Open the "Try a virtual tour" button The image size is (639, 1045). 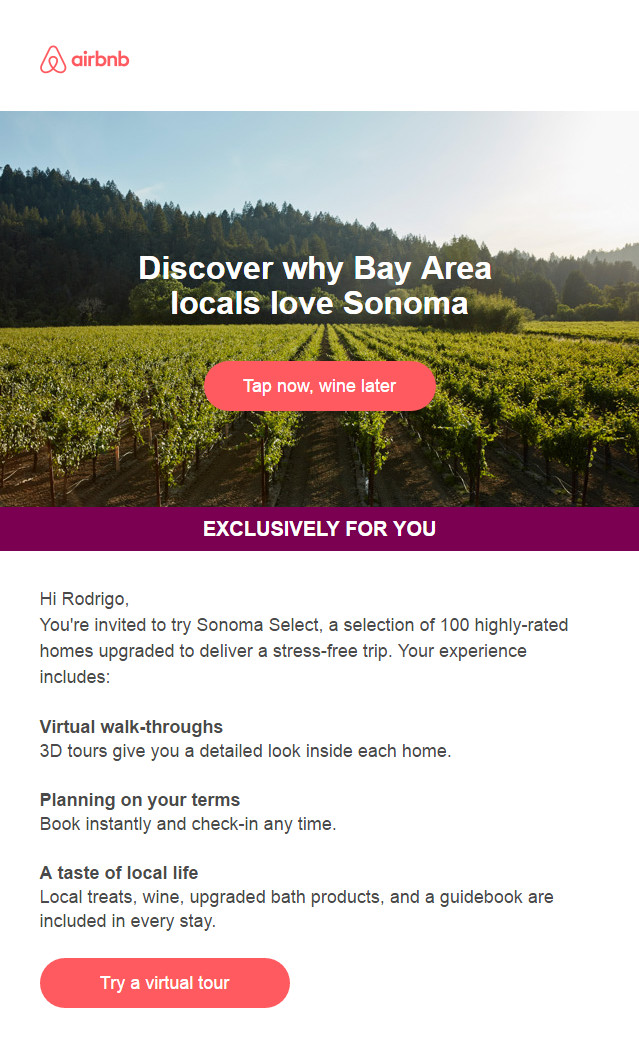(x=165, y=983)
